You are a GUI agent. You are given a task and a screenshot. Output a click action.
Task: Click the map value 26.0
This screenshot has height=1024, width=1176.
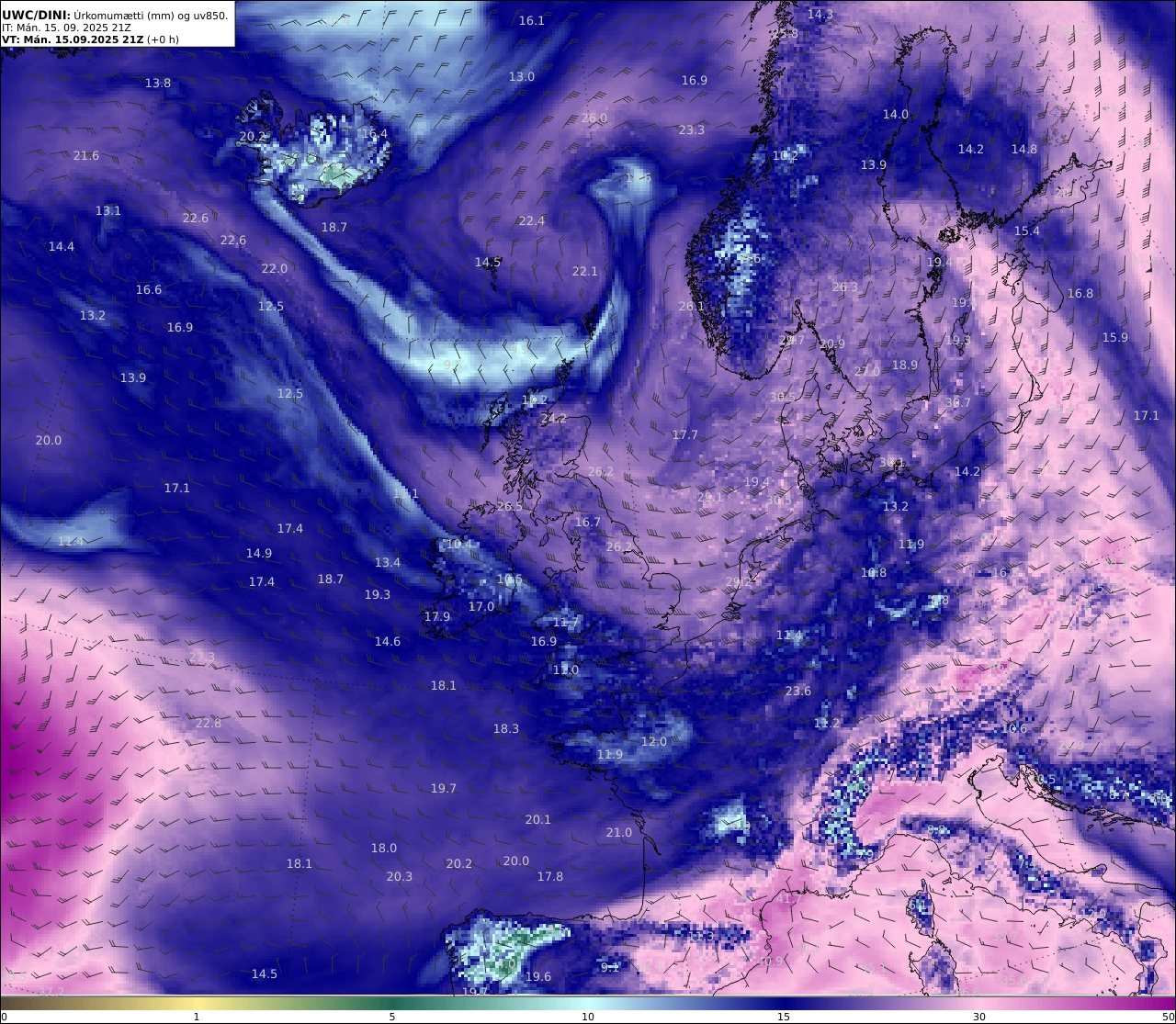594,118
